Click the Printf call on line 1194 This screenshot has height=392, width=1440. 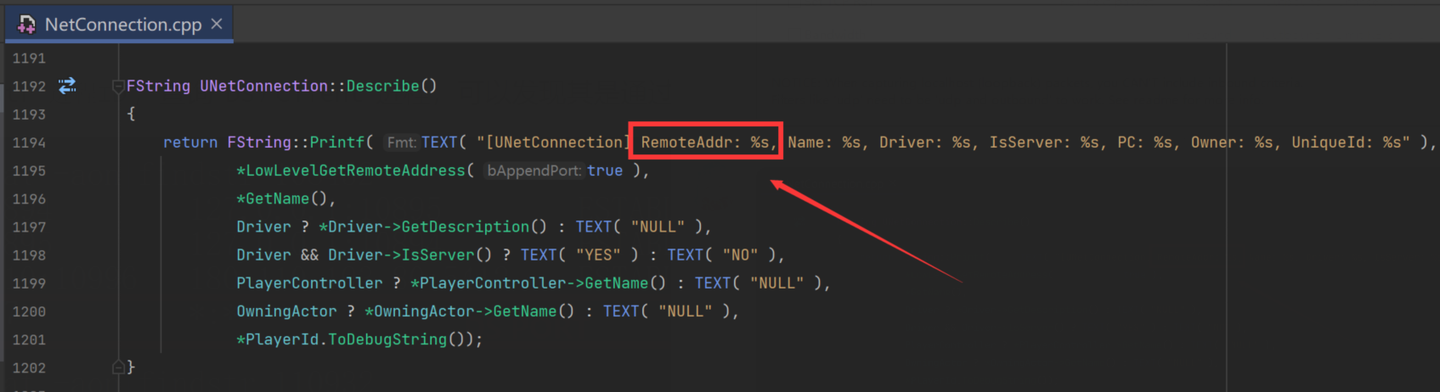pyautogui.click(x=337, y=142)
